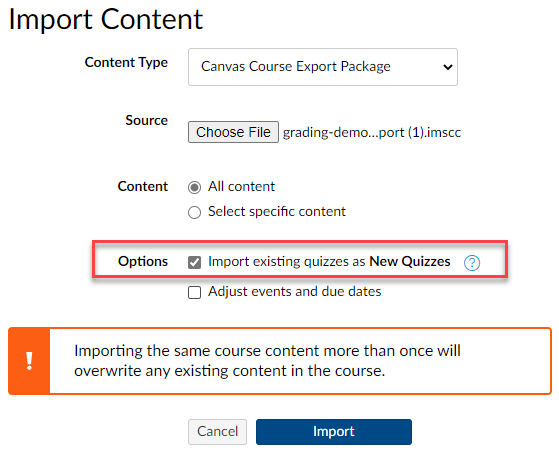
Task: Click the 'All content' label text
Action: pyautogui.click(x=241, y=186)
